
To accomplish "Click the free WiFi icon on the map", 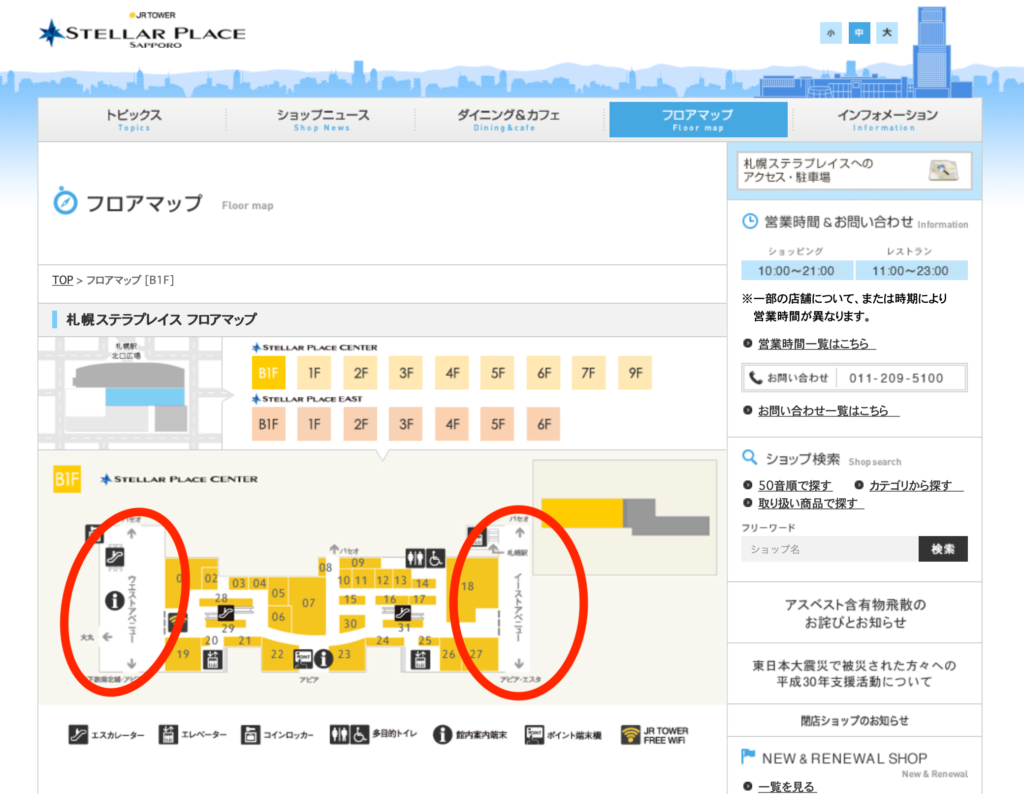I will [x=177, y=622].
